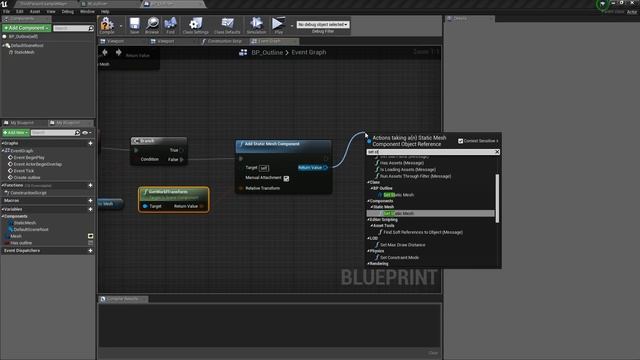This screenshot has width=640, height=360.
Task: Open the Compile options dropdown arrow
Action: (x=121, y=25)
